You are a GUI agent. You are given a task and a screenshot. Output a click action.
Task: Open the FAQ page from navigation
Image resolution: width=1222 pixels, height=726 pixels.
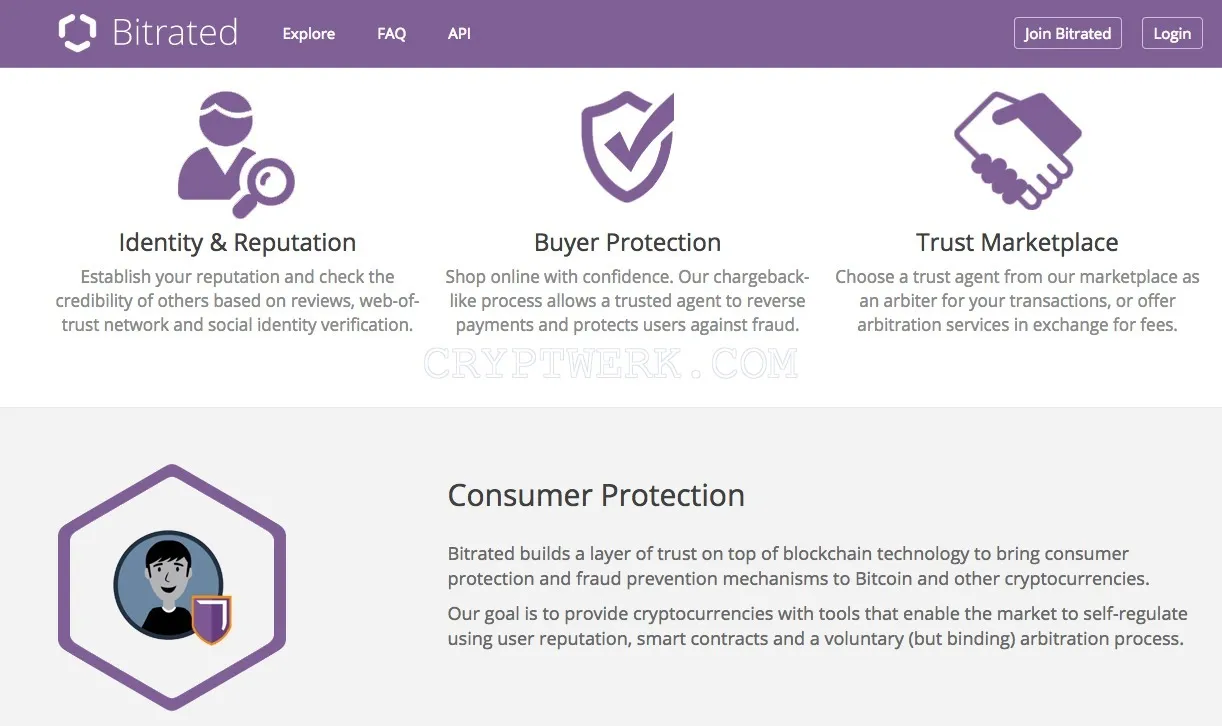[x=392, y=33]
